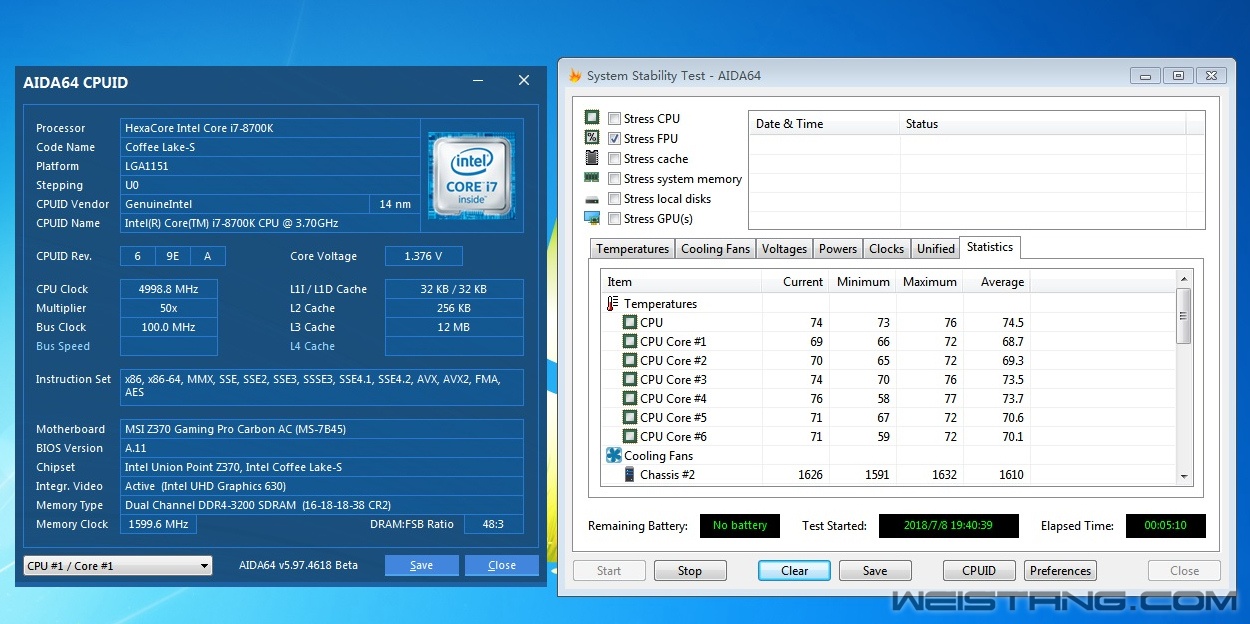Image resolution: width=1250 pixels, height=624 pixels.
Task: Click the Status column header in log
Action: coord(1043,124)
